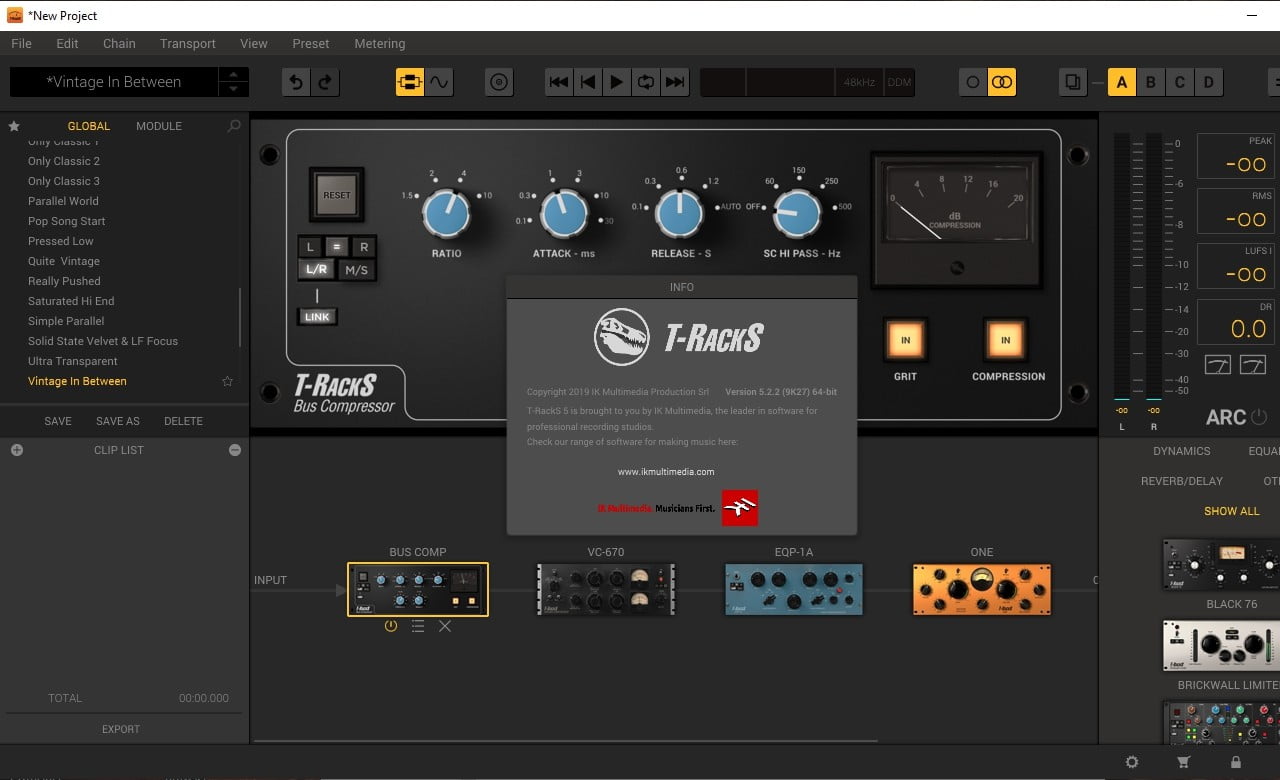Click the Redo arrow in toolbar
The image size is (1280, 780).
tap(324, 82)
